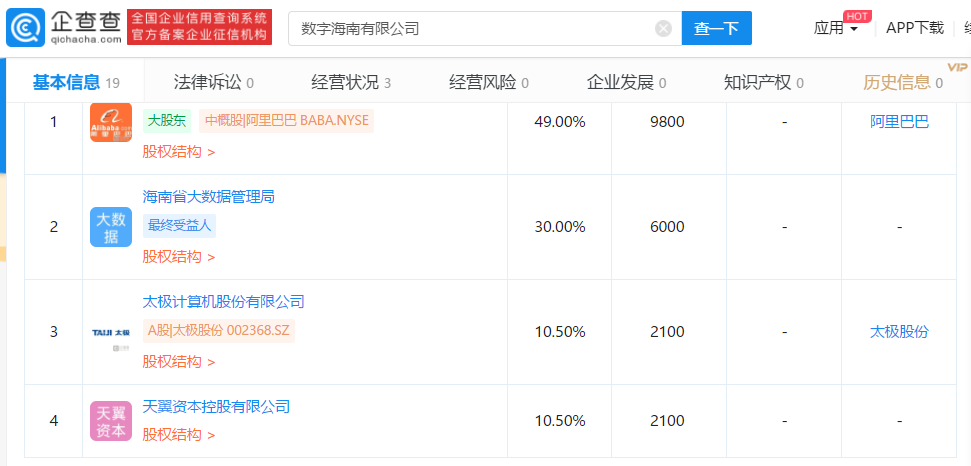Image resolution: width=971 pixels, height=466 pixels.
Task: Switch to the 知识产权 tab
Action: (x=764, y=82)
